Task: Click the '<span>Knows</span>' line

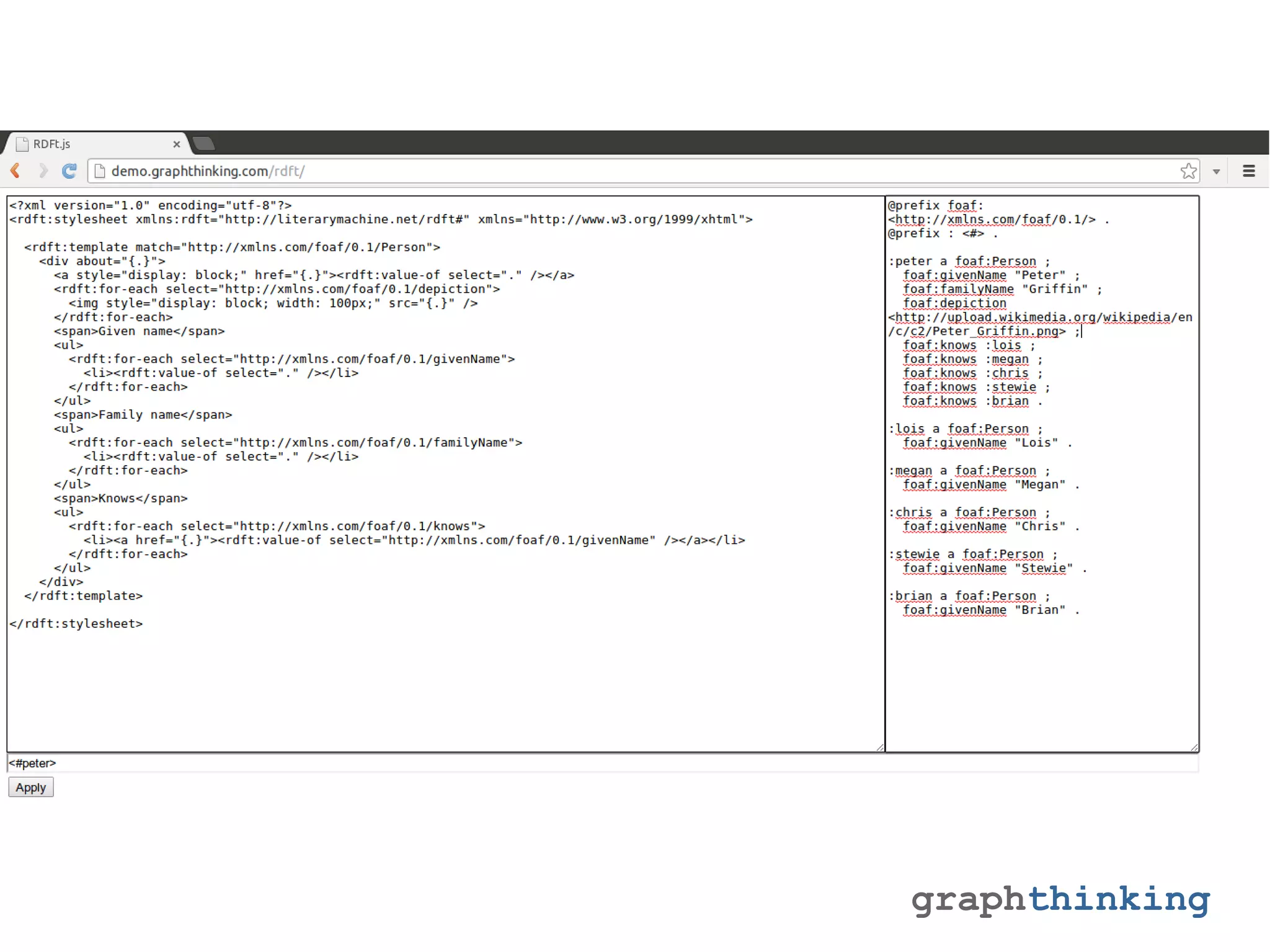Action: click(x=121, y=498)
